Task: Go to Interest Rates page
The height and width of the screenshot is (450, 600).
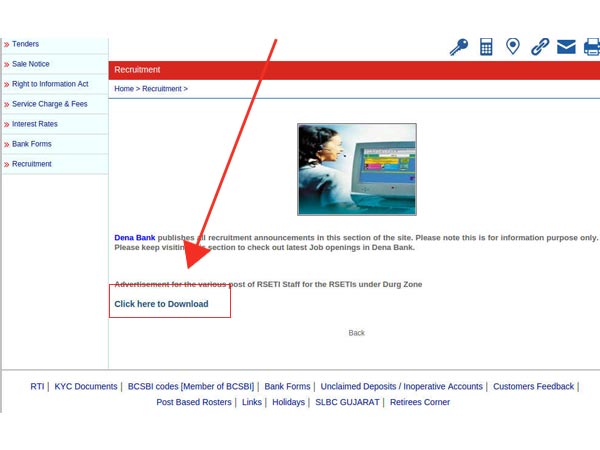Action: [35, 124]
